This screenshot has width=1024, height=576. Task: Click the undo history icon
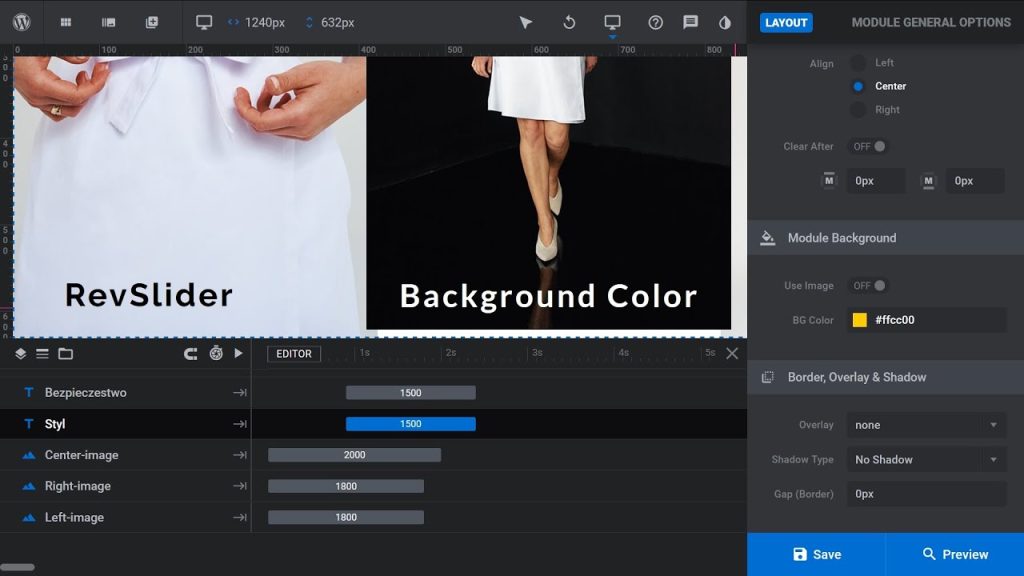pyautogui.click(x=569, y=22)
